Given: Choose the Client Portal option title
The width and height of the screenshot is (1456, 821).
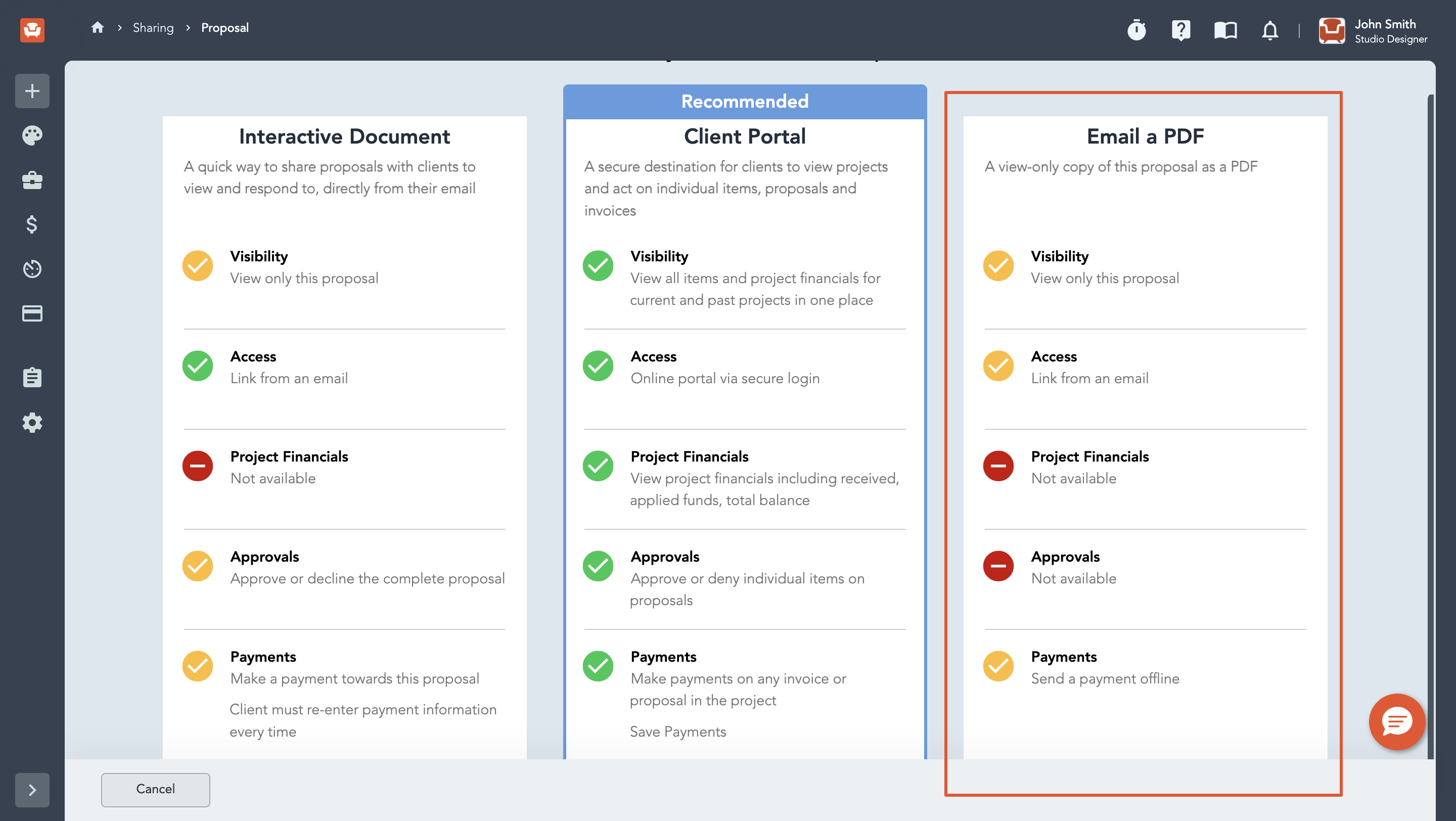Looking at the screenshot, I should pos(744,136).
